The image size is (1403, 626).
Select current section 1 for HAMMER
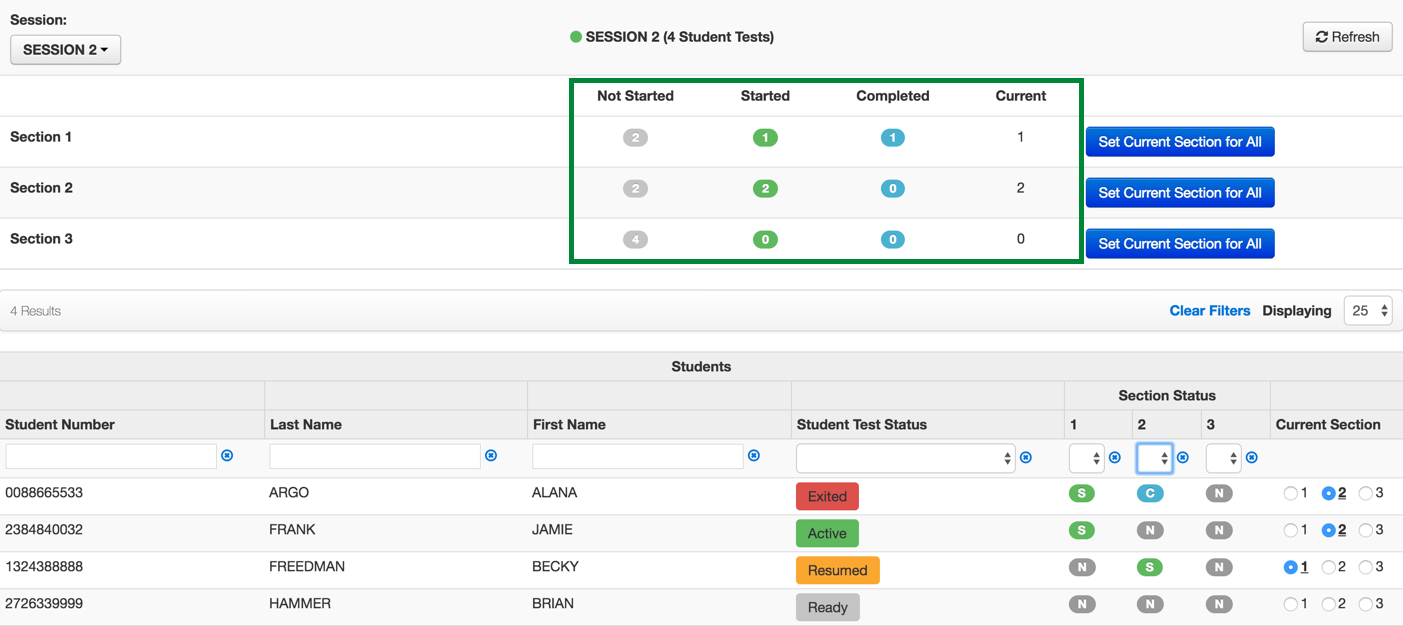pyautogui.click(x=1290, y=604)
